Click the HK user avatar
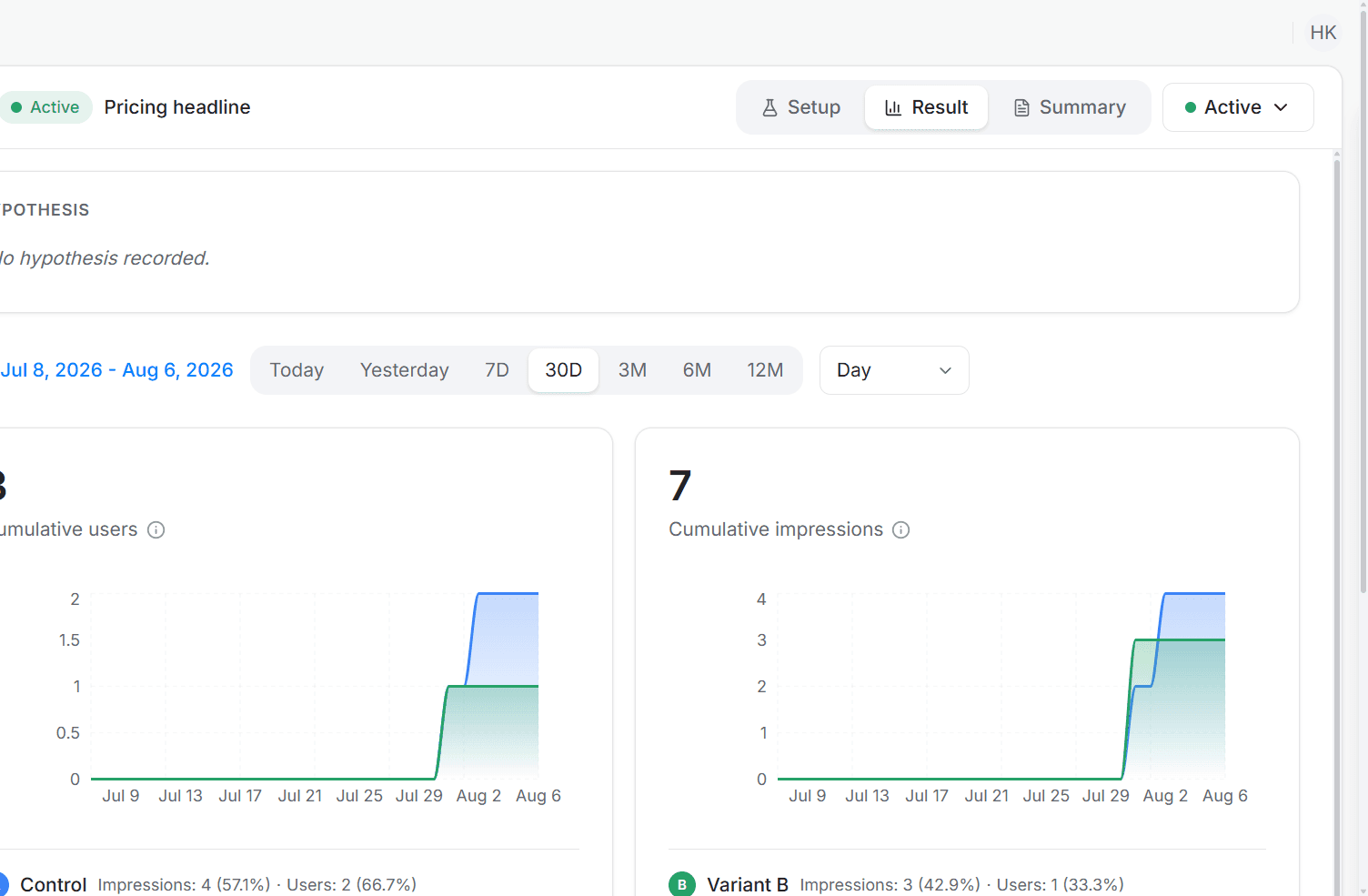The width and height of the screenshot is (1368, 896). pyautogui.click(x=1323, y=33)
